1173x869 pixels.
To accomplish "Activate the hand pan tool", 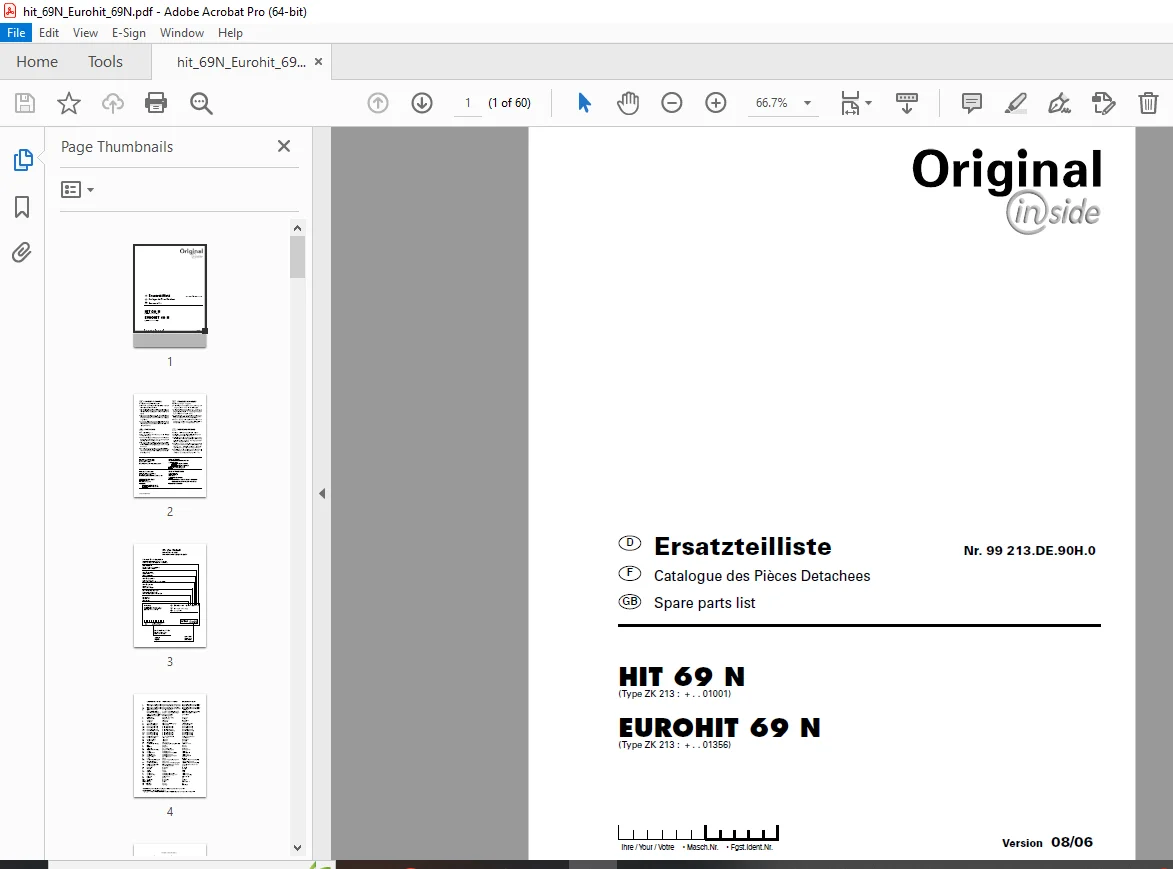I will (628, 103).
